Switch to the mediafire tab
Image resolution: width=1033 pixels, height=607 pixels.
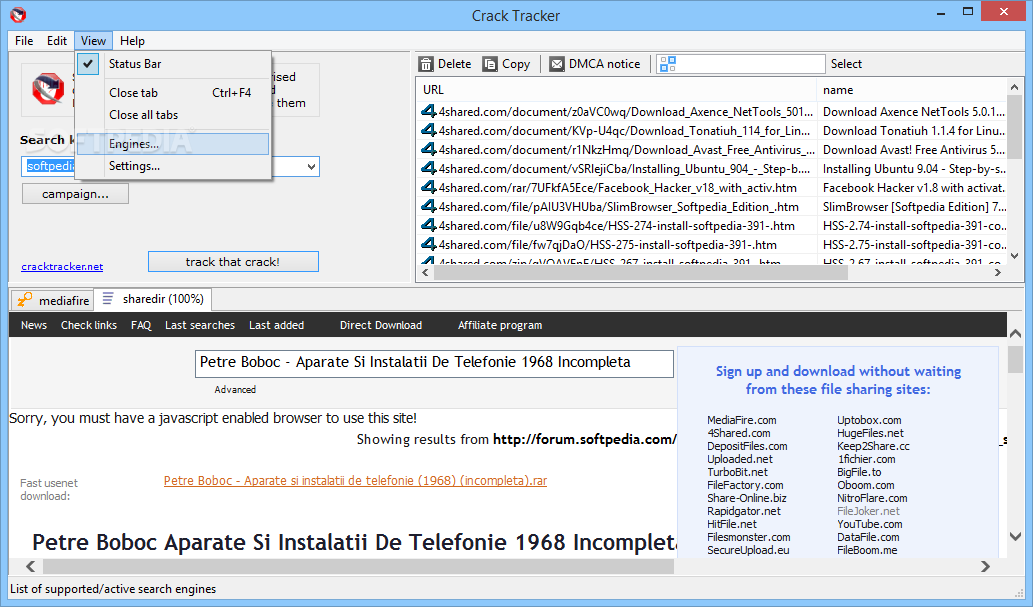[53, 300]
